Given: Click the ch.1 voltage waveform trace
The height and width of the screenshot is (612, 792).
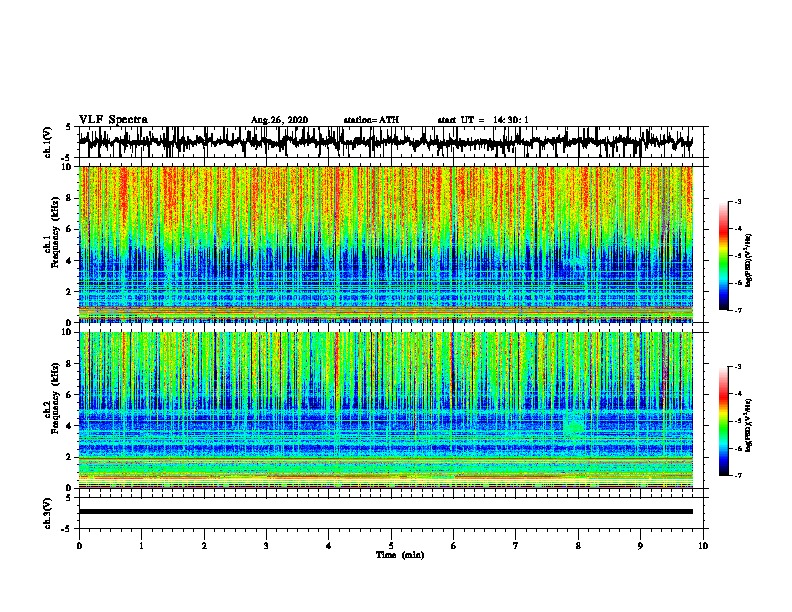Looking at the screenshot, I should click(385, 142).
